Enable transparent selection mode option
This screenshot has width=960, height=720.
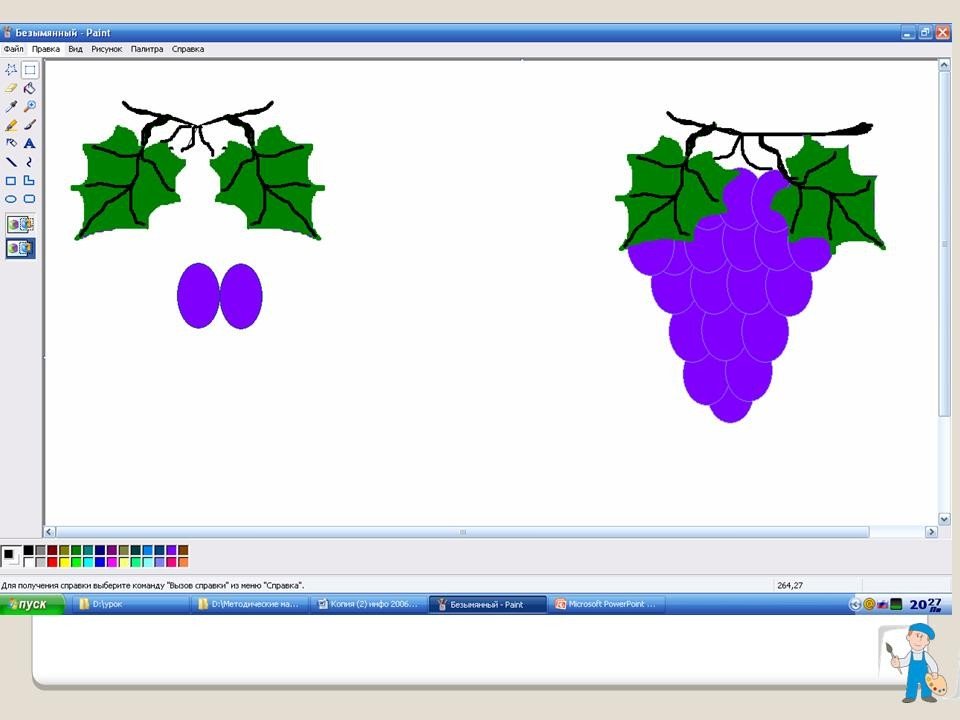point(20,248)
